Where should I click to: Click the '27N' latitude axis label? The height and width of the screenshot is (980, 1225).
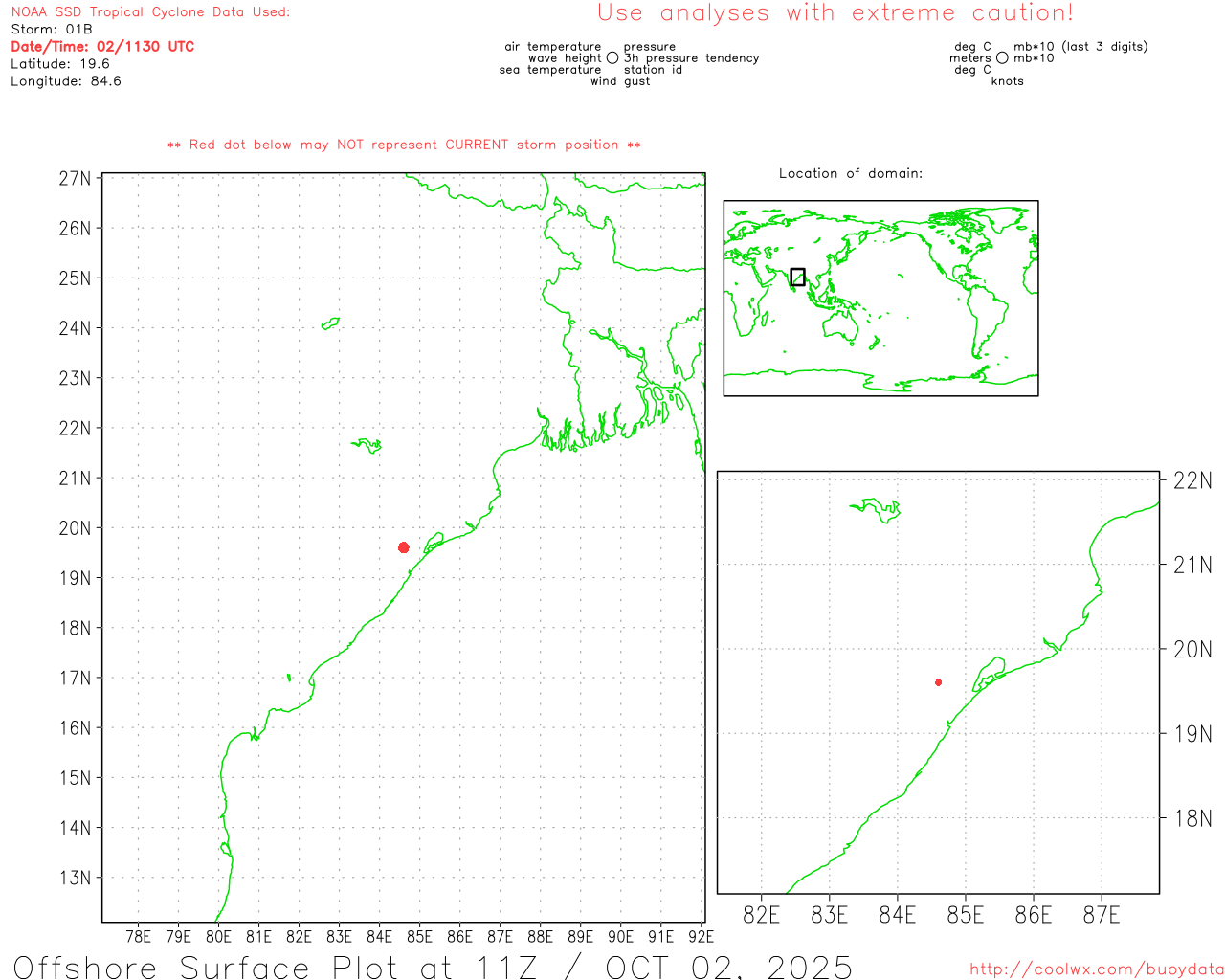[75, 179]
